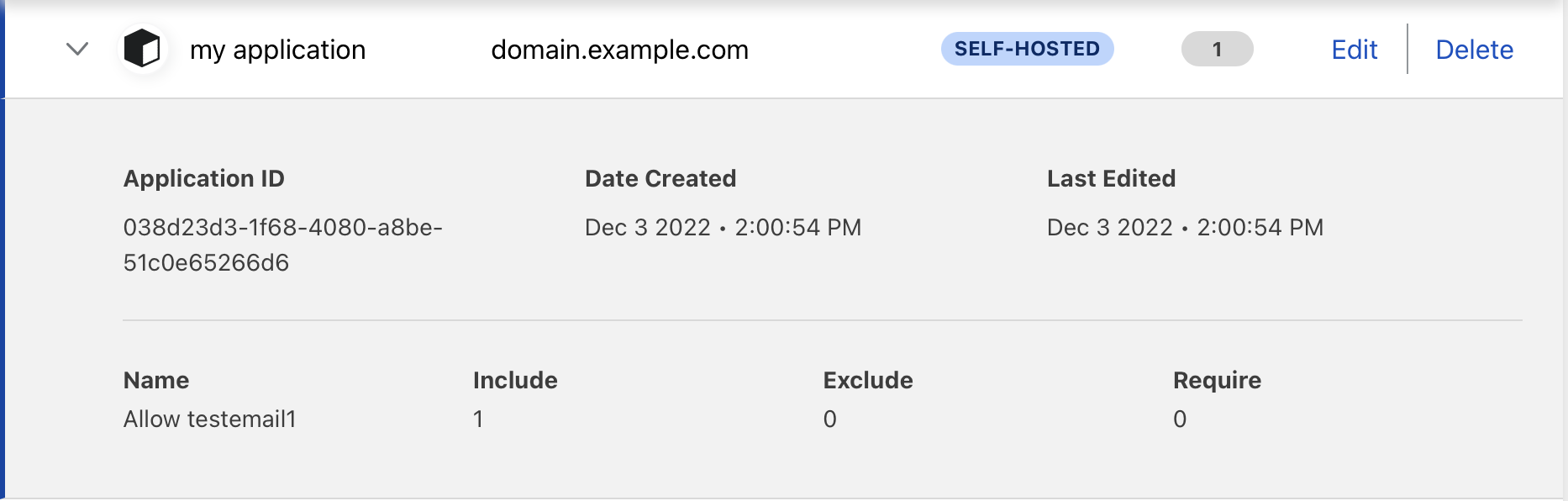This screenshot has height=501, width=1568.
Task: Click the Application ID heading
Action: click(204, 178)
